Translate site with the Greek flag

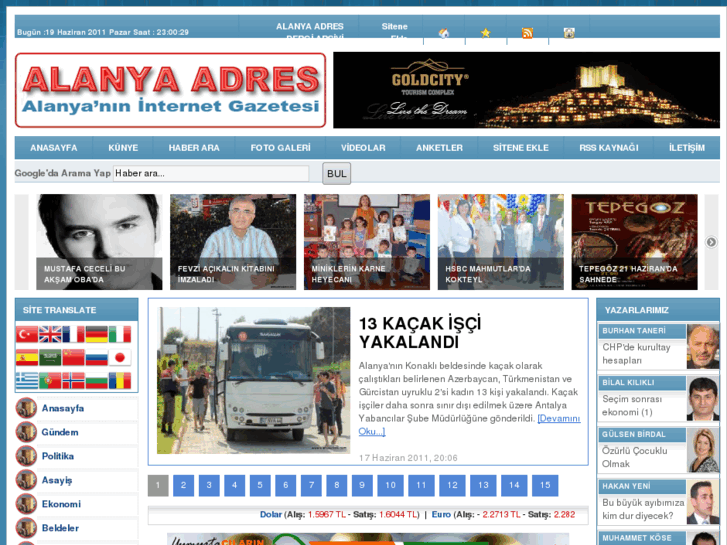tap(27, 381)
